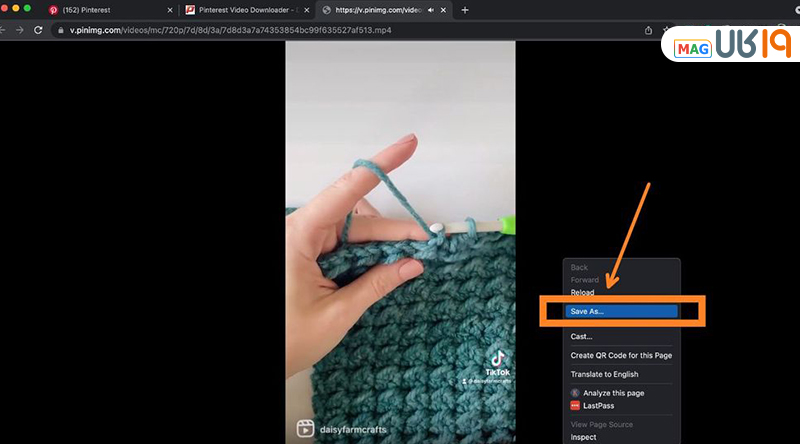Click the red LastPass icon in menu
Viewport: 800px width, 444px height.
tap(575, 406)
